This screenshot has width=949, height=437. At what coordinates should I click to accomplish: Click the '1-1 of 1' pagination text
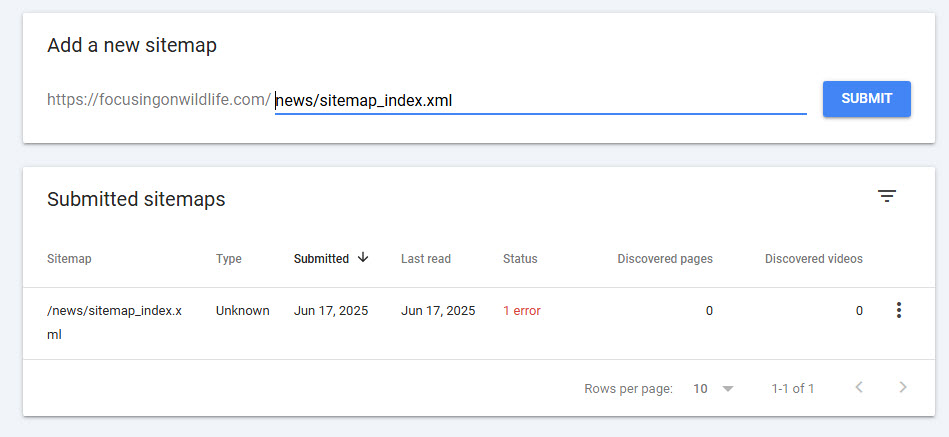click(793, 389)
